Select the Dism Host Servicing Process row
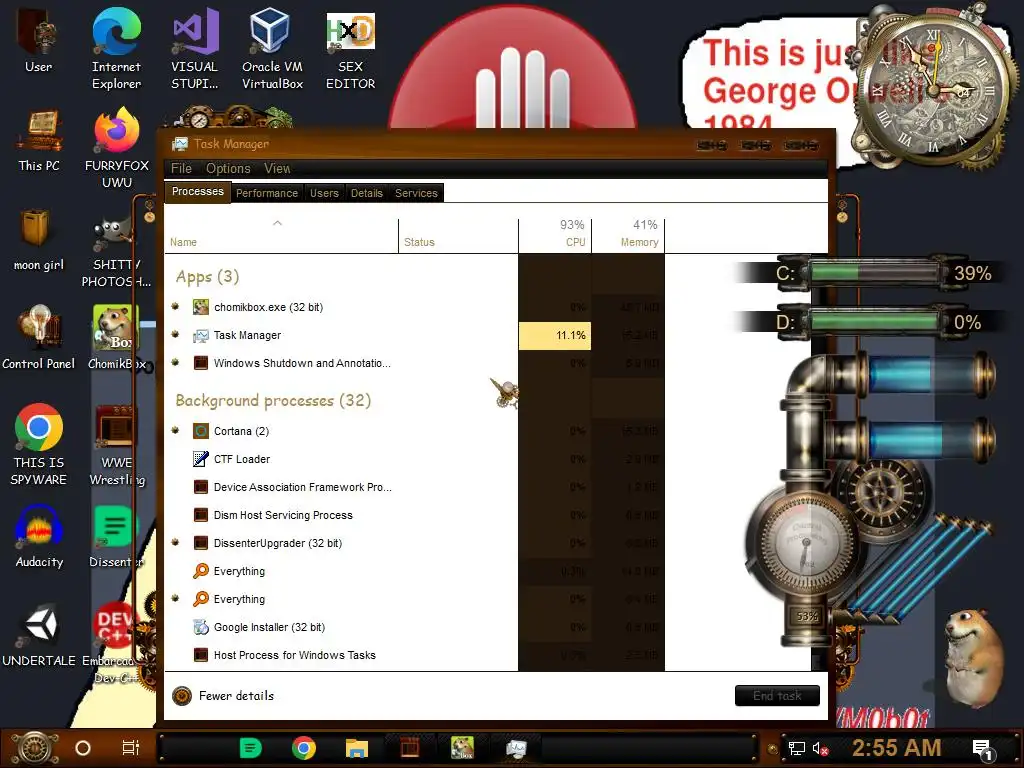1024x768 pixels. [x=415, y=515]
